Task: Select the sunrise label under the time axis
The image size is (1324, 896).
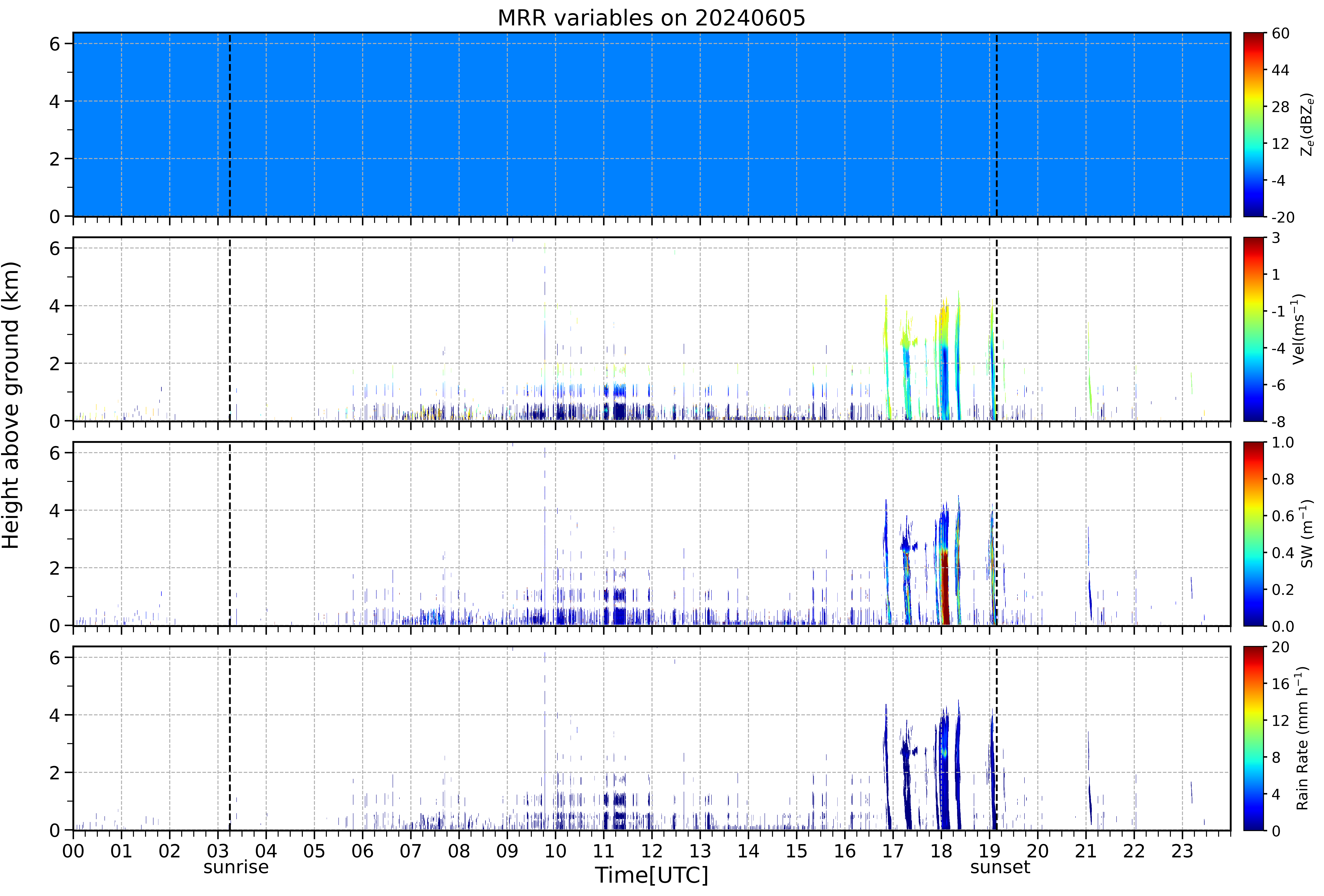Action: (x=236, y=867)
